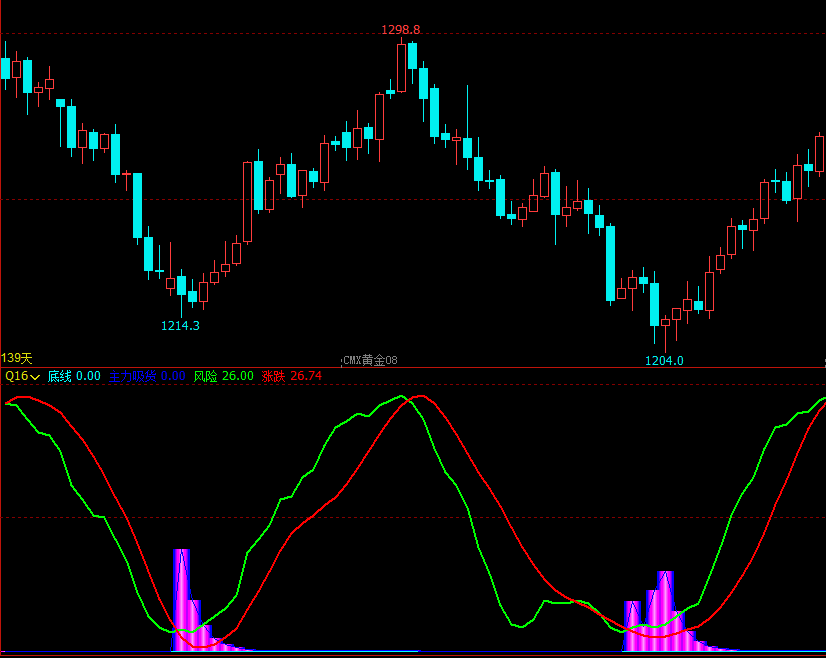Click the red divider between chart panels
Viewport: 826px width, 658px height.
[x=413, y=368]
